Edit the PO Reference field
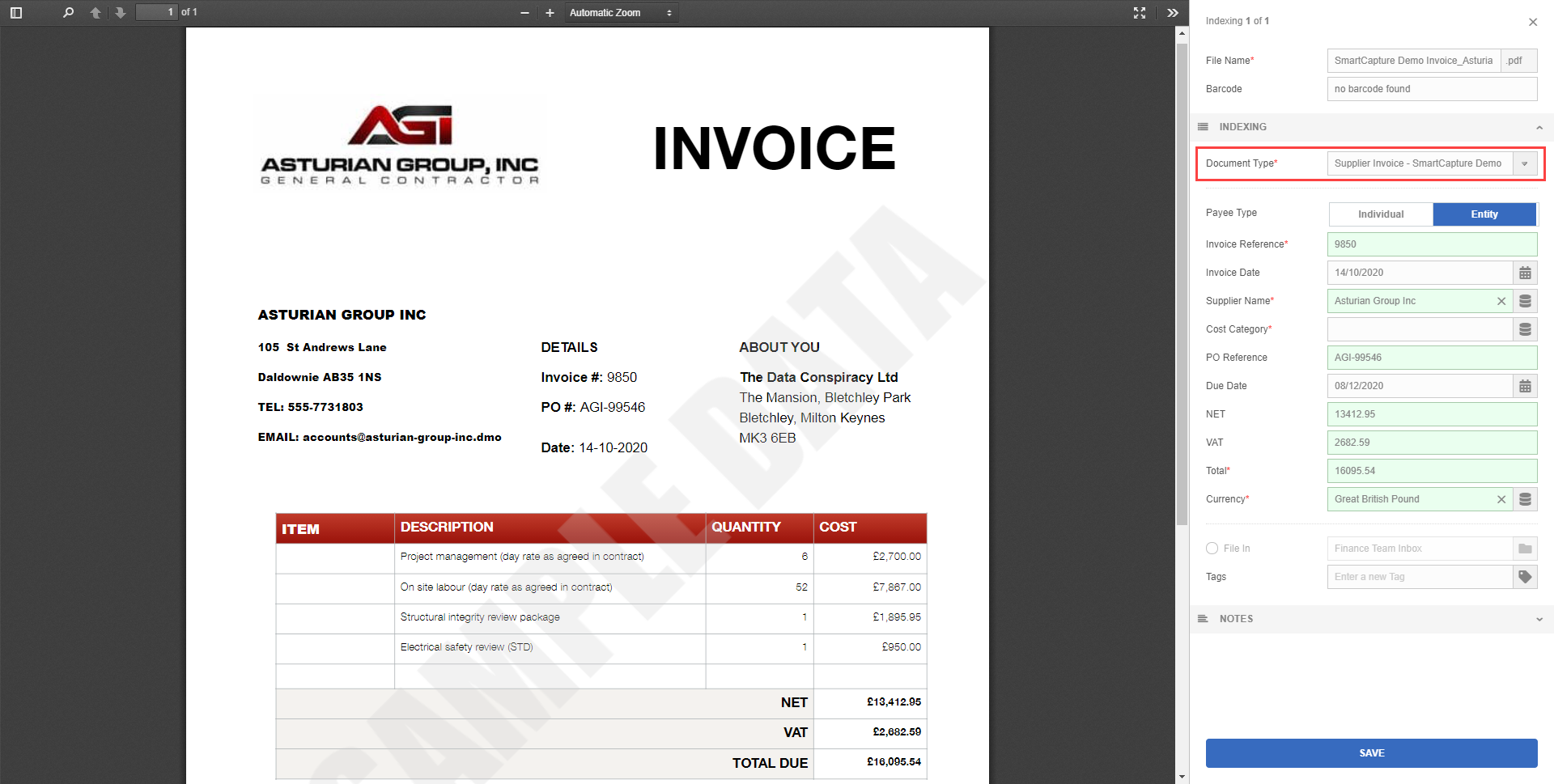Viewport: 1554px width, 784px height. (x=1432, y=358)
